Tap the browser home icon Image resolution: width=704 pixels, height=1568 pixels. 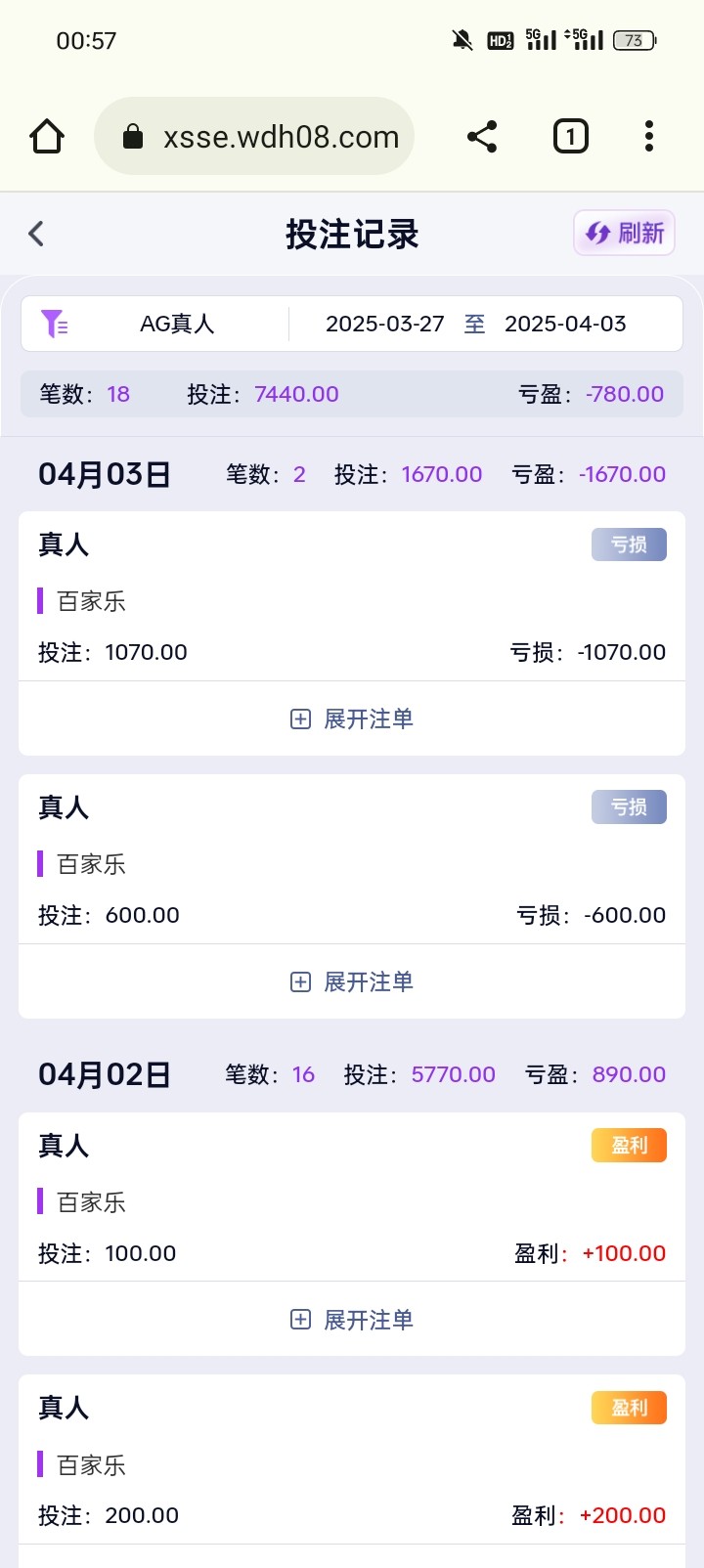[47, 136]
